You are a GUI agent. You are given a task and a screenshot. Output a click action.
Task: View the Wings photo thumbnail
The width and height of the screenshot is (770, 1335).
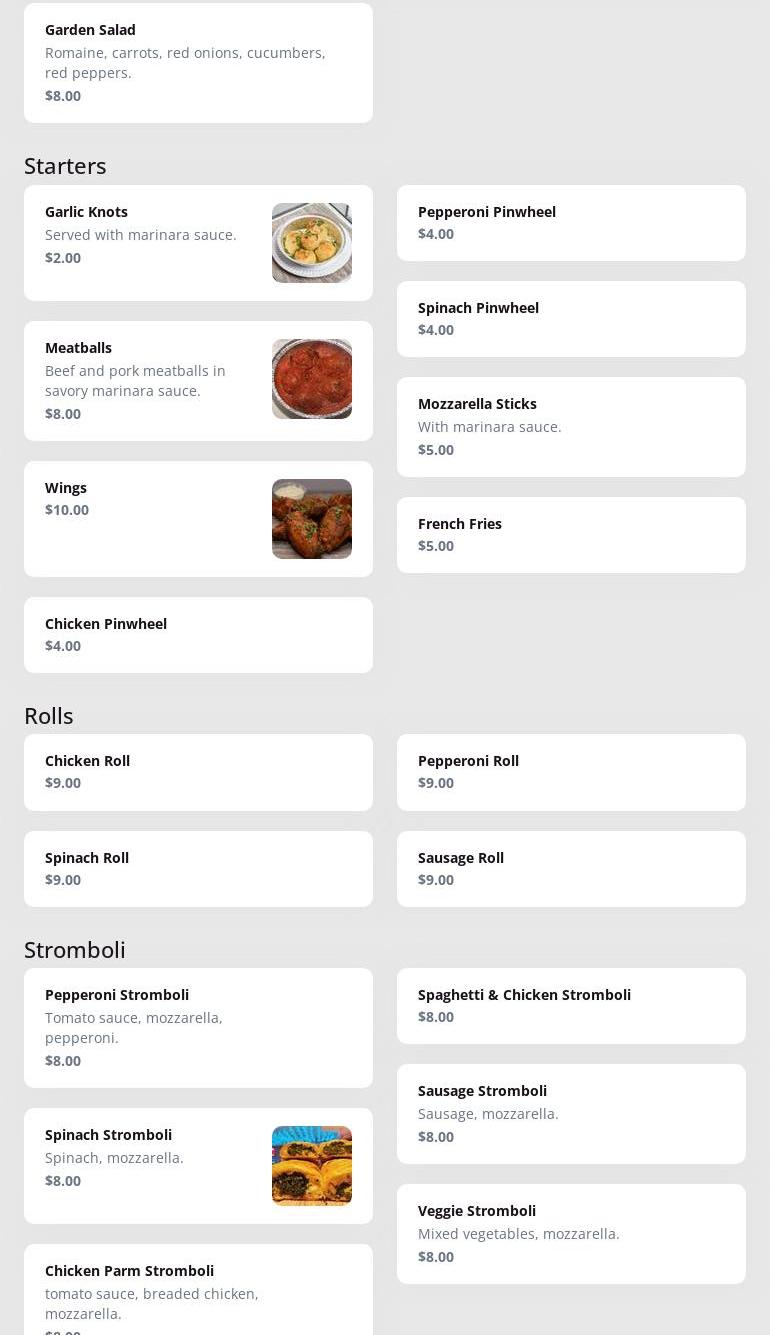[x=311, y=519]
